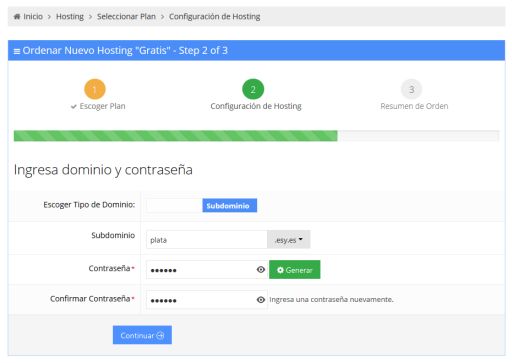Click the hamburger icon in blue header

tap(17, 51)
